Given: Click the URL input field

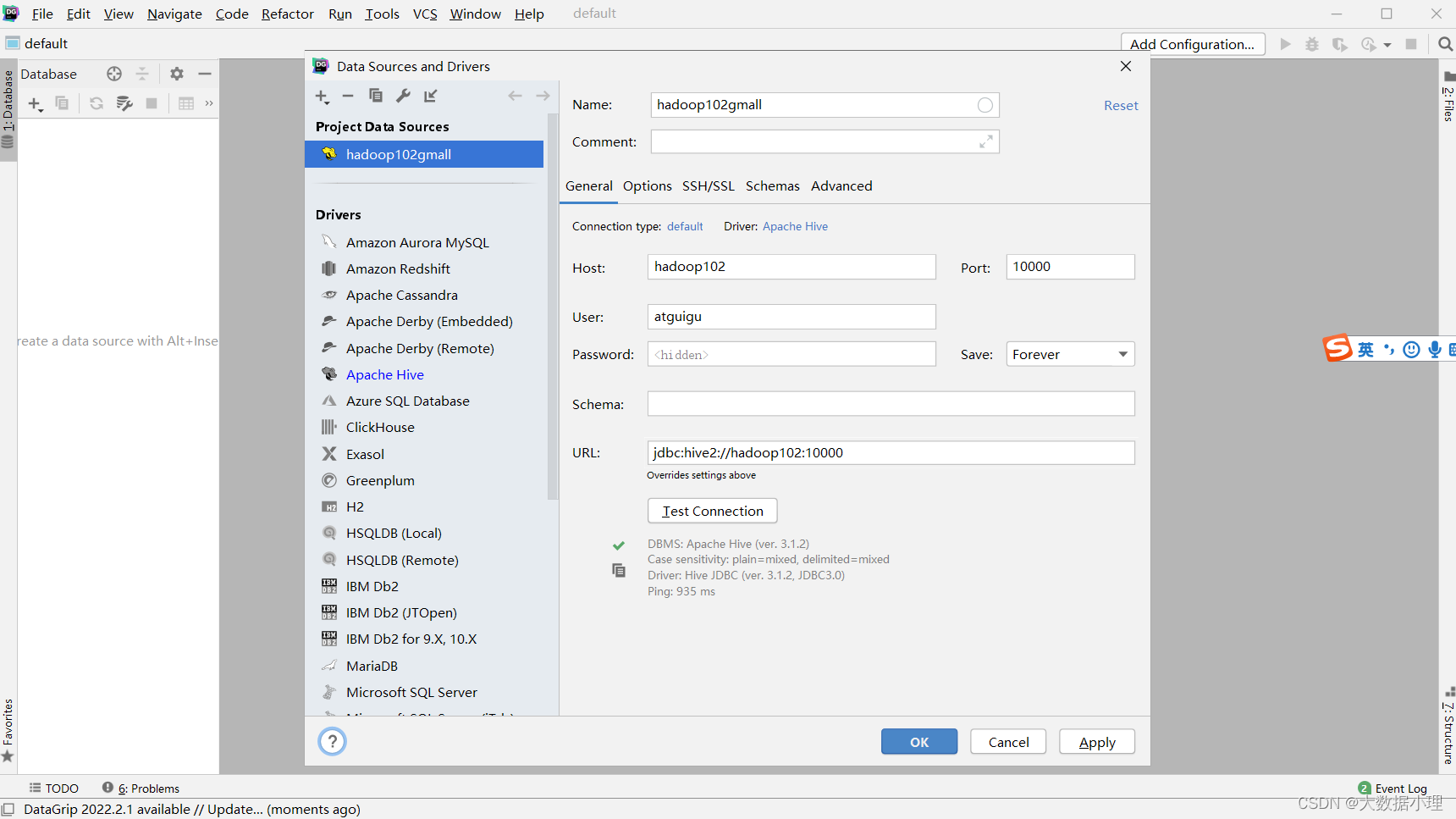Looking at the screenshot, I should click(891, 453).
